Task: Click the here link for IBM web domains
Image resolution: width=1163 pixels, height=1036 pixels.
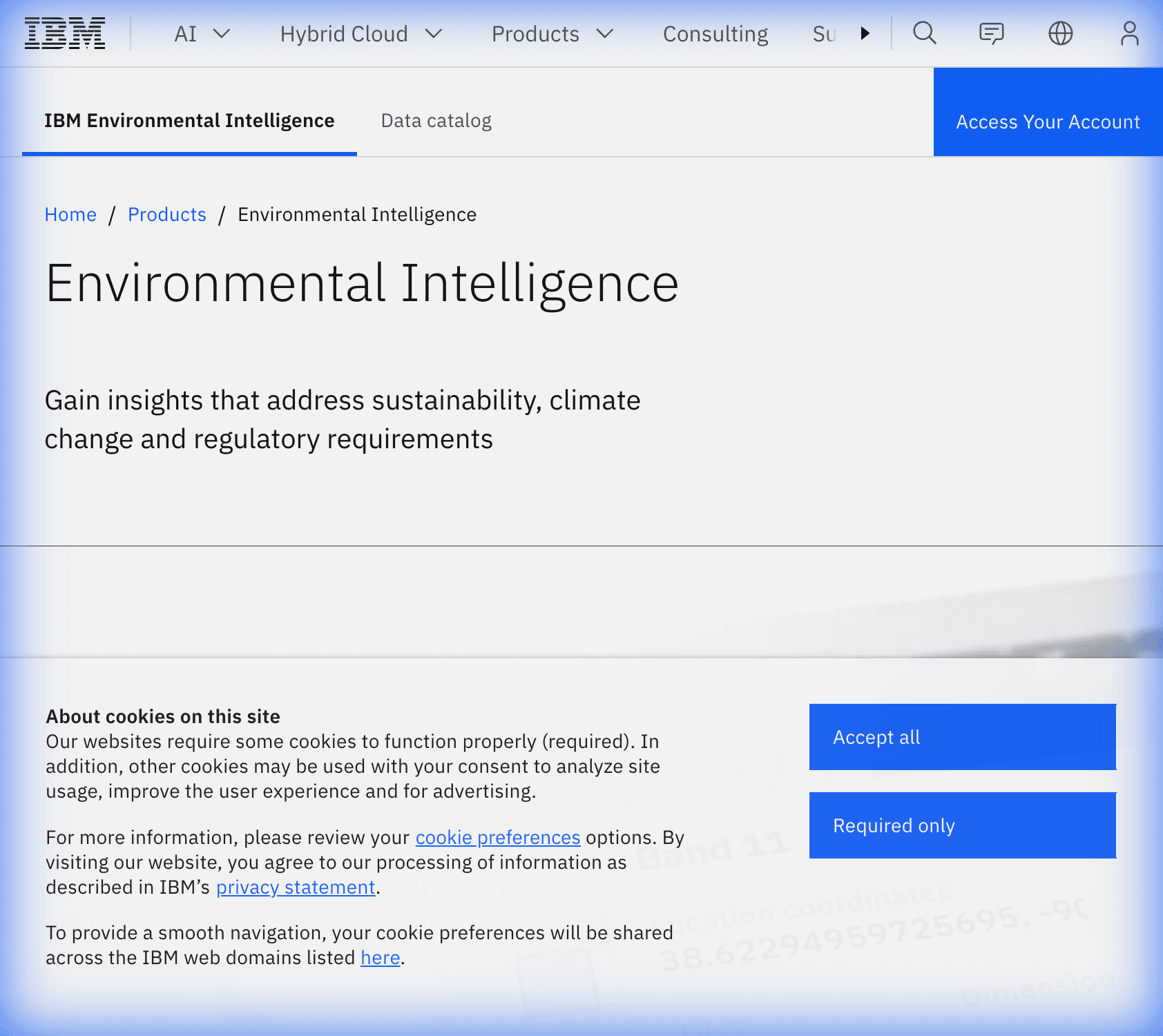Action: [379, 957]
